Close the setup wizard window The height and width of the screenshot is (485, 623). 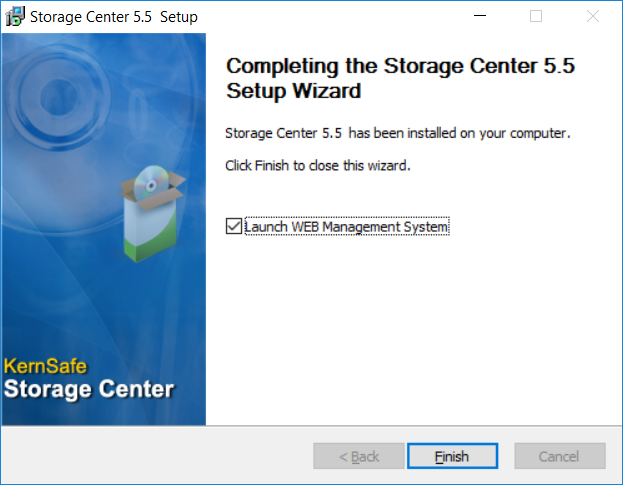593,16
